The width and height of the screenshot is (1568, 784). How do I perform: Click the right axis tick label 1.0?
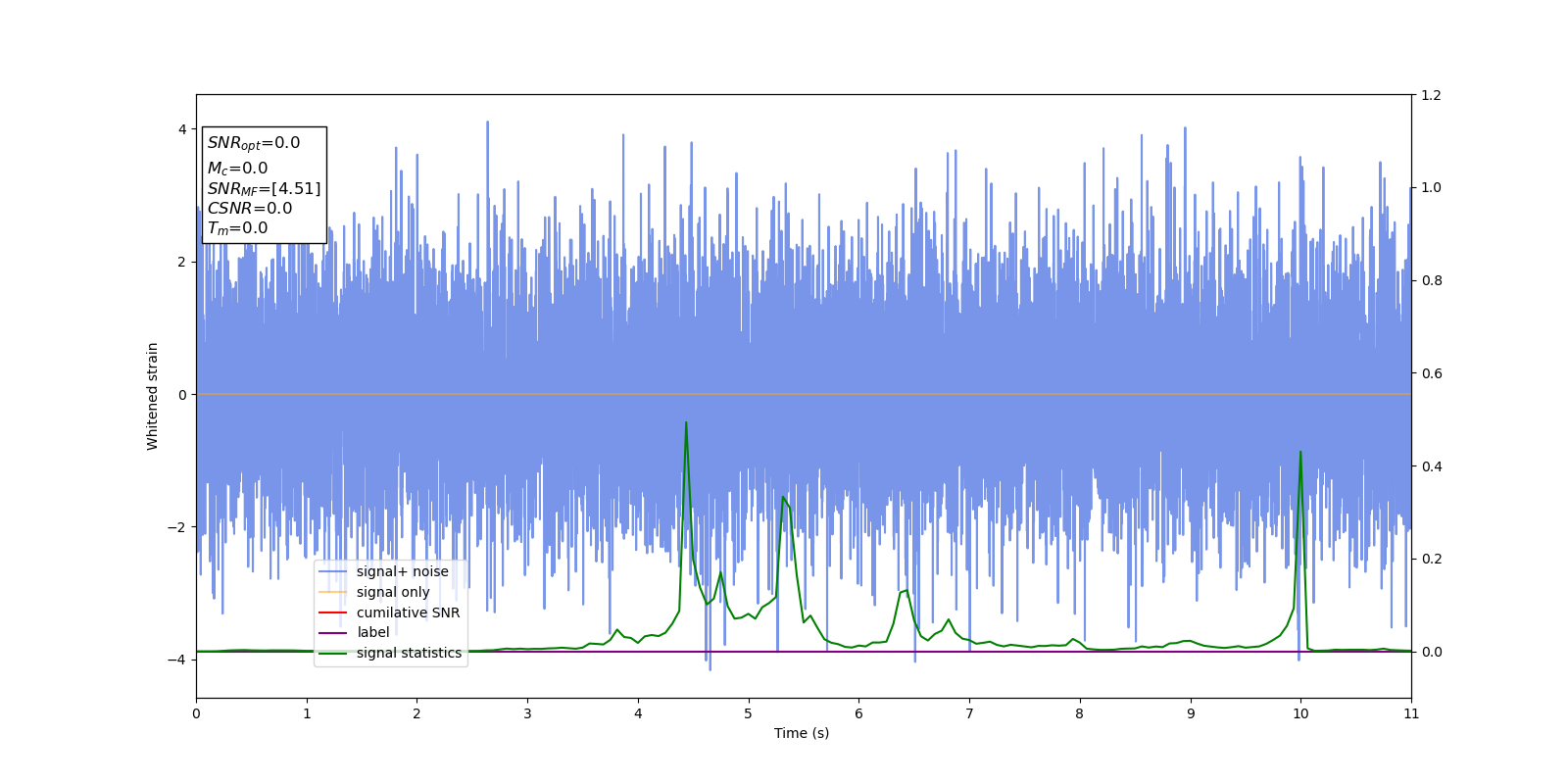coord(1431,187)
